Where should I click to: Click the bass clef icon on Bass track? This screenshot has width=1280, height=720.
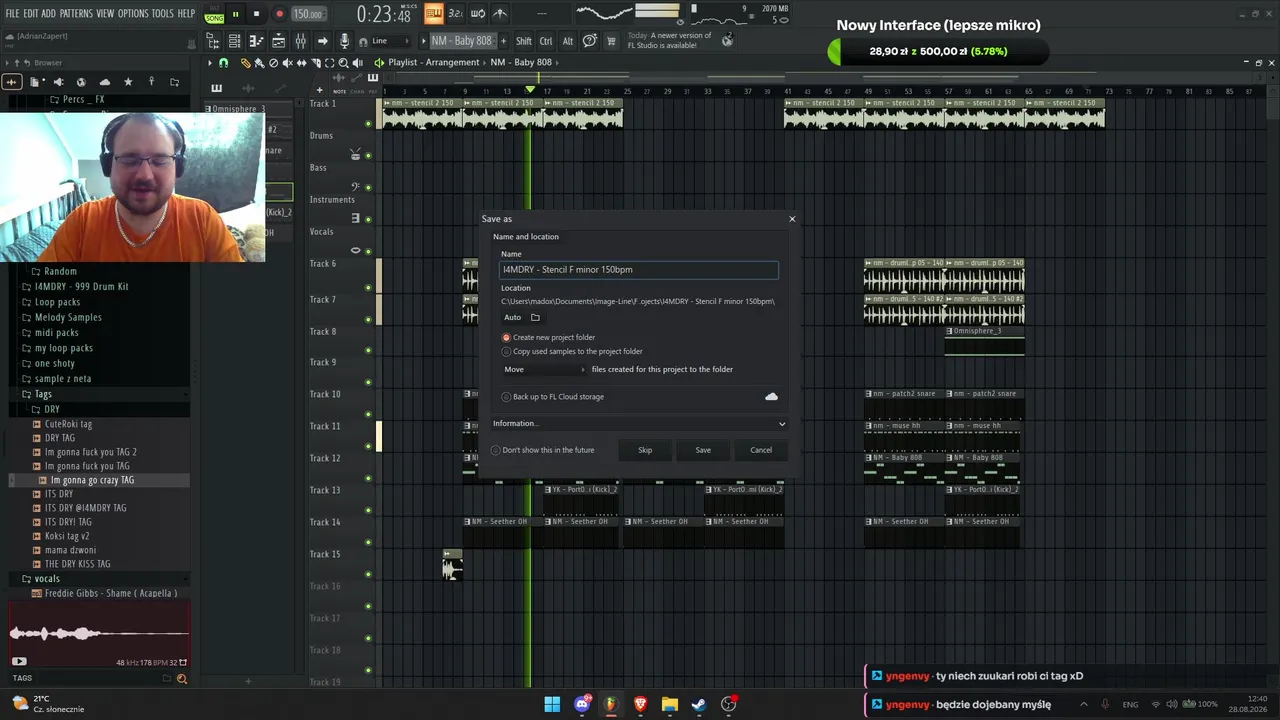click(x=355, y=186)
